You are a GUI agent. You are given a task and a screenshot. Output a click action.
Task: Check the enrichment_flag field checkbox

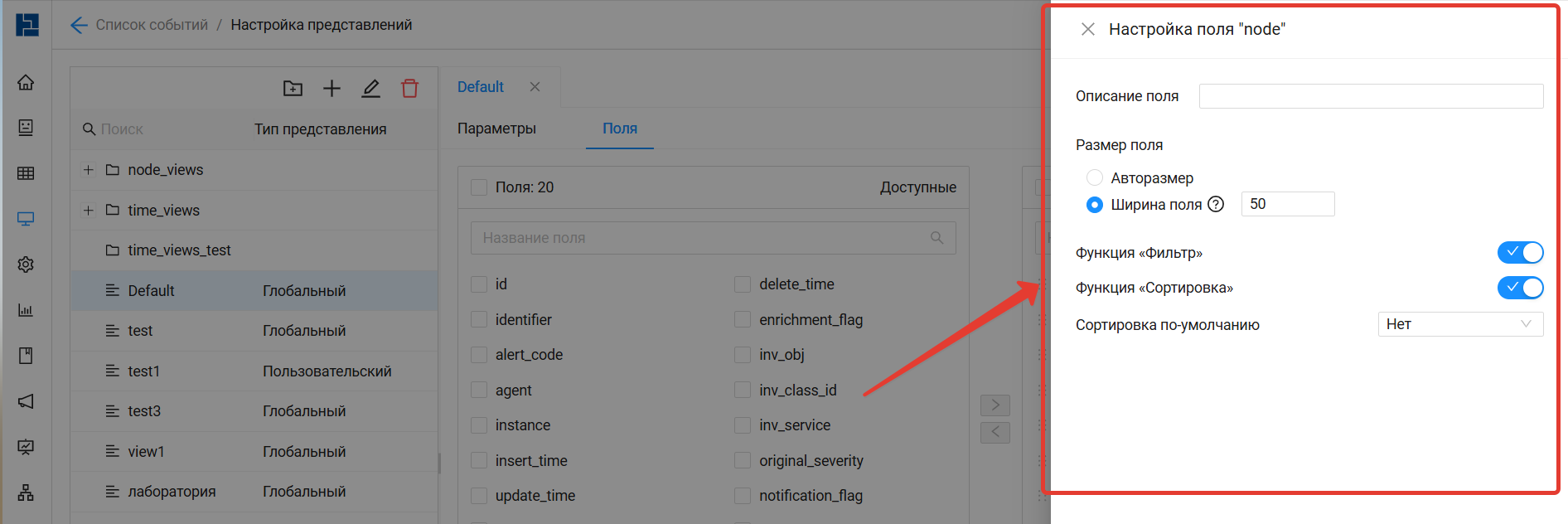743,320
